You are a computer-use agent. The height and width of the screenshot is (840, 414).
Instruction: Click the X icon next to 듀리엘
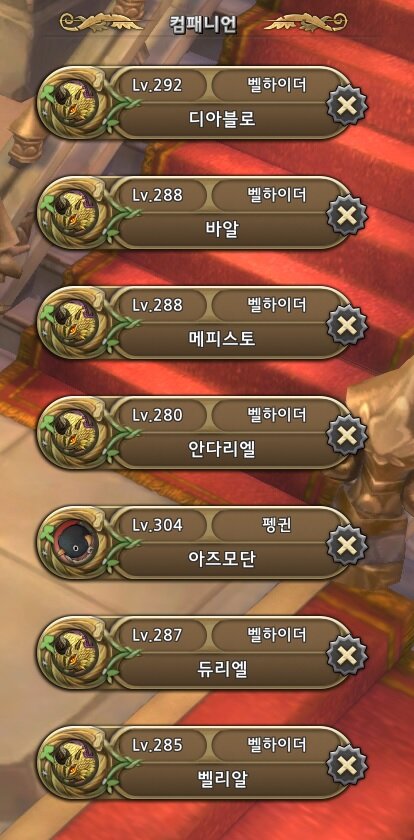347,655
